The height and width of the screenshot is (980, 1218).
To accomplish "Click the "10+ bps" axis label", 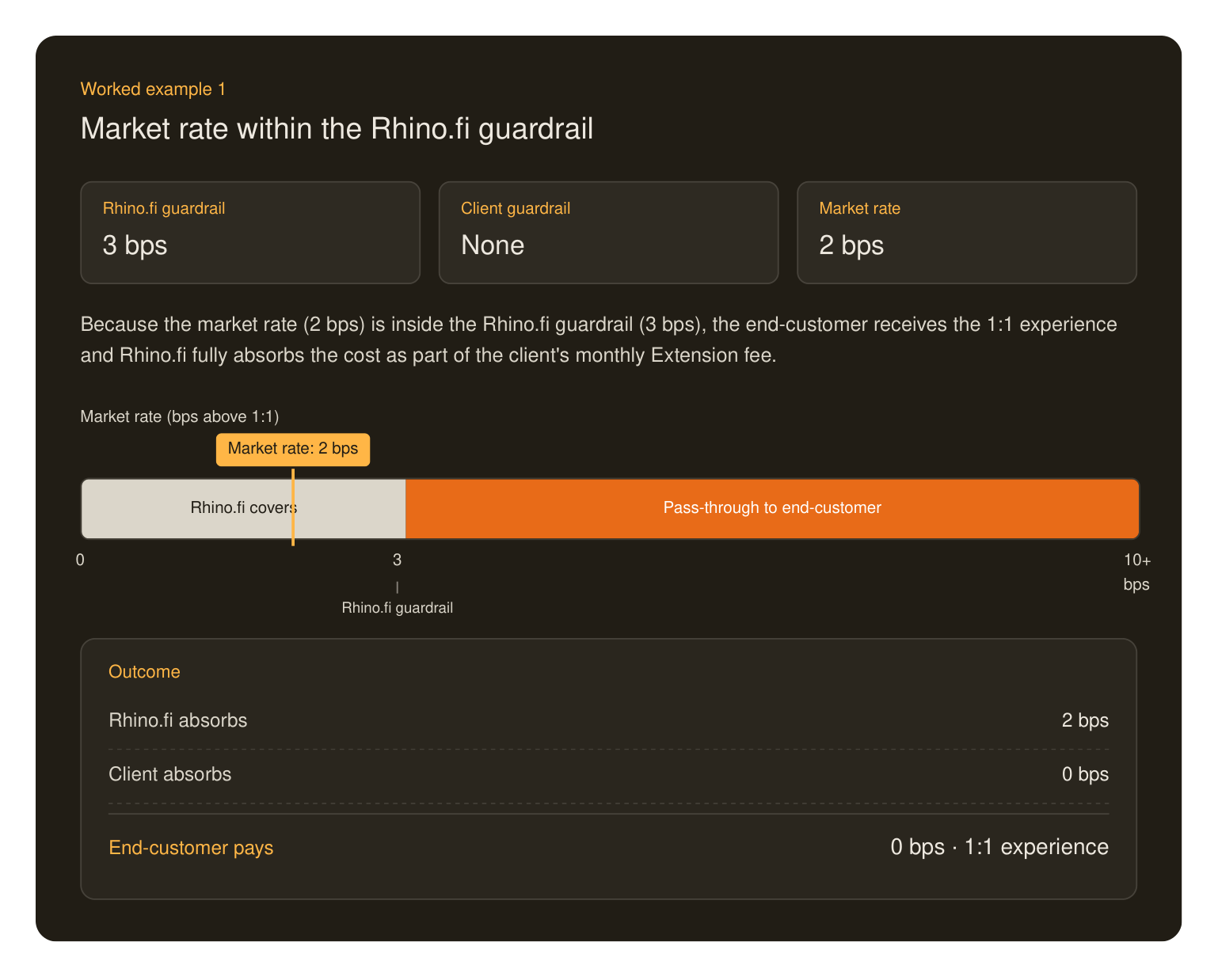I will 1136,572.
